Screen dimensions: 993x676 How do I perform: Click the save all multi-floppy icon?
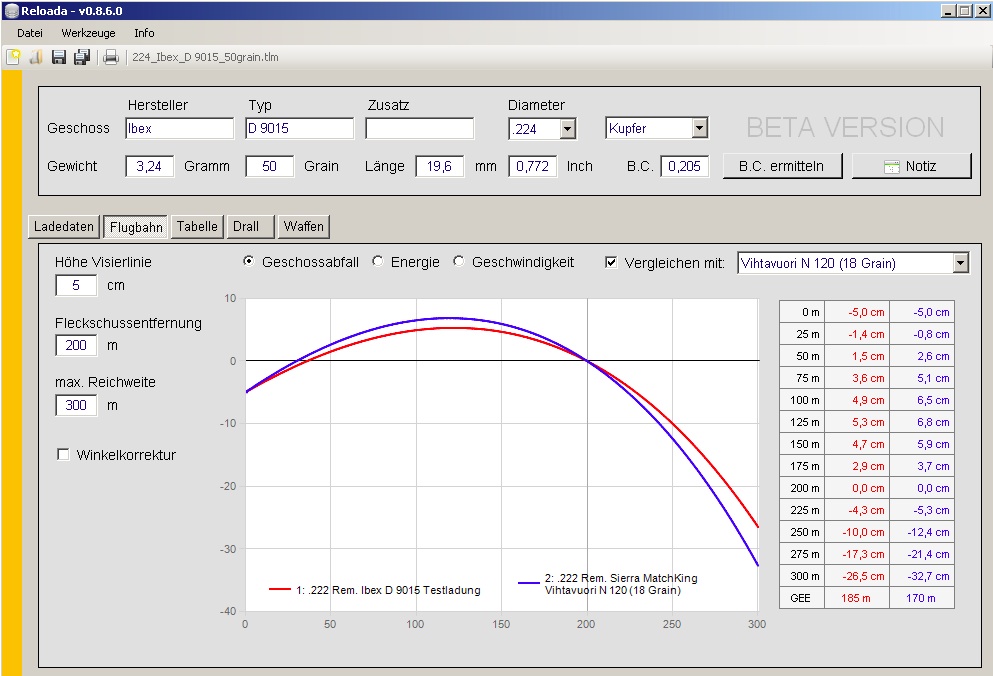coord(82,57)
